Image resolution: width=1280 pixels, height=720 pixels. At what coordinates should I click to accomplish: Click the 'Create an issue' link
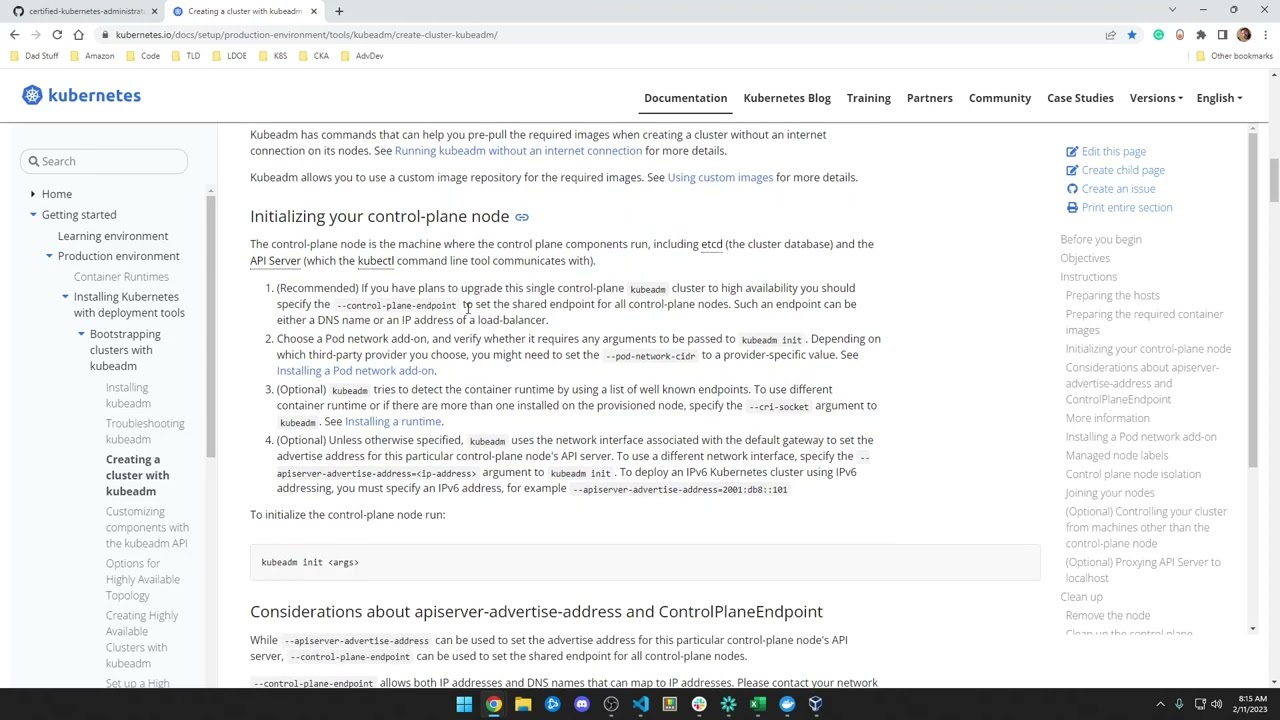(x=1110, y=189)
